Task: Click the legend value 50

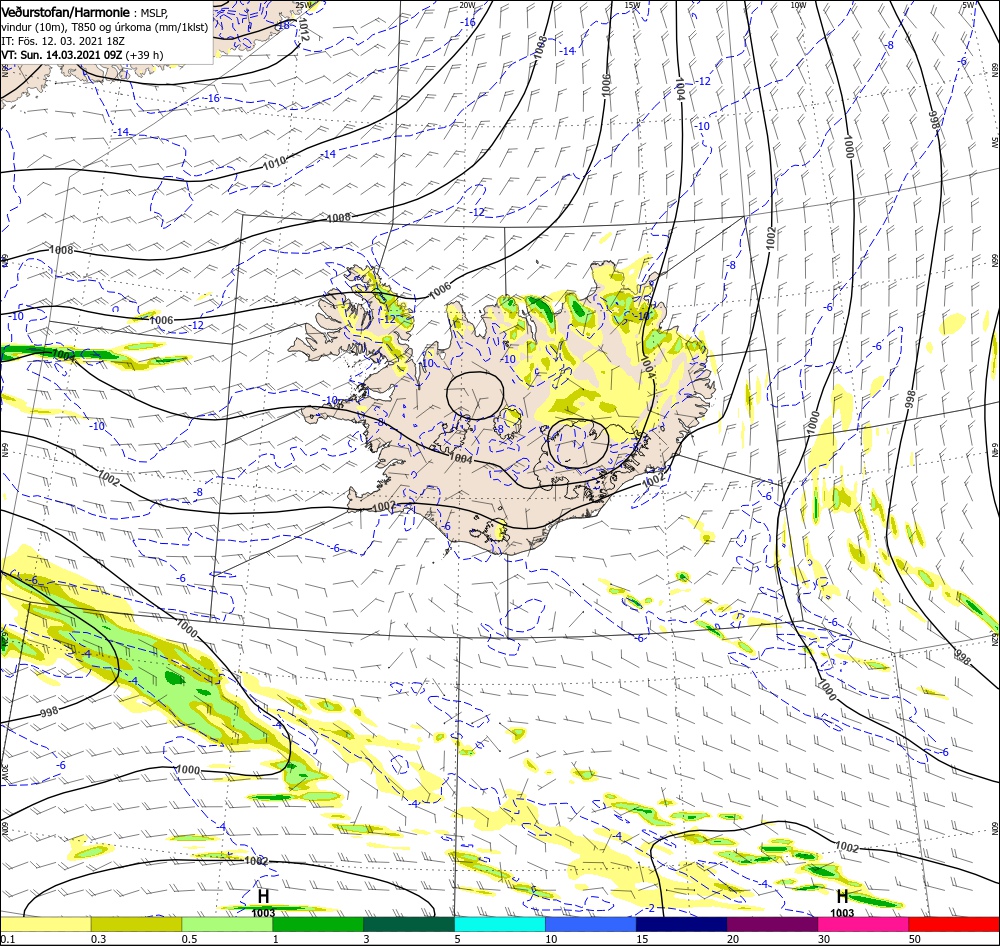Action: pyautogui.click(x=915, y=939)
